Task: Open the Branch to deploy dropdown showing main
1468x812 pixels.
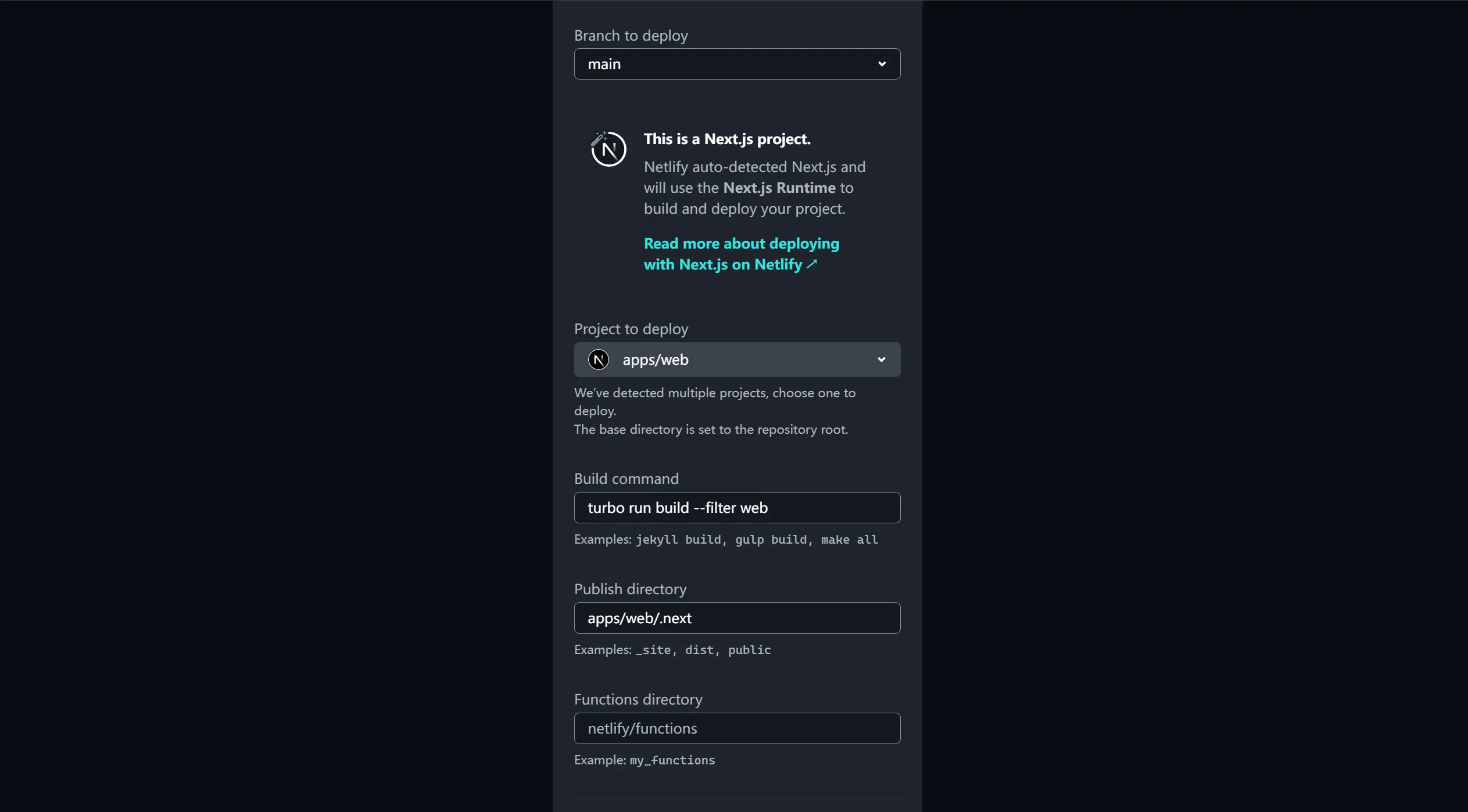Action: tap(736, 64)
